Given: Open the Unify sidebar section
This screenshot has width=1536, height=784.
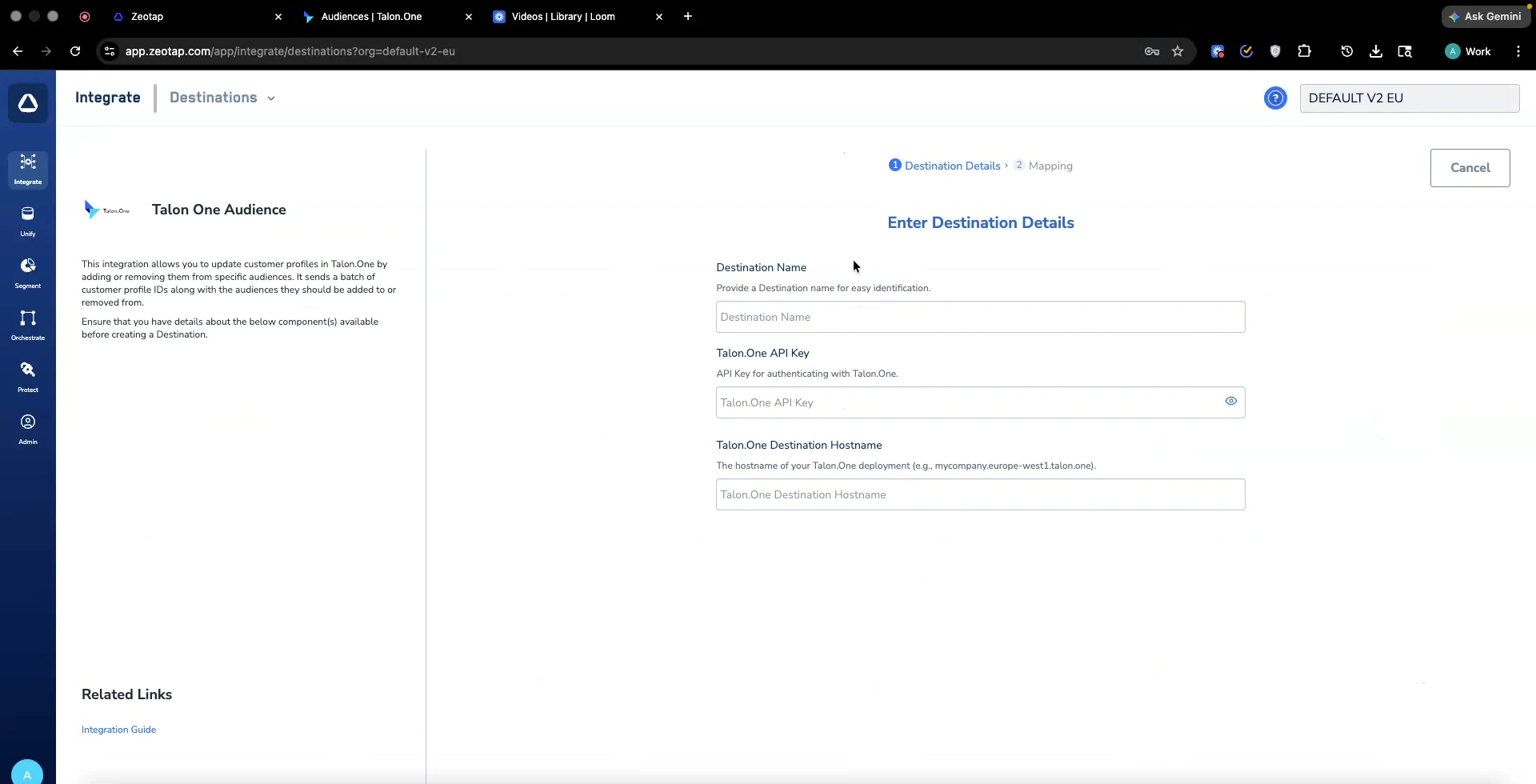Looking at the screenshot, I should (x=28, y=222).
